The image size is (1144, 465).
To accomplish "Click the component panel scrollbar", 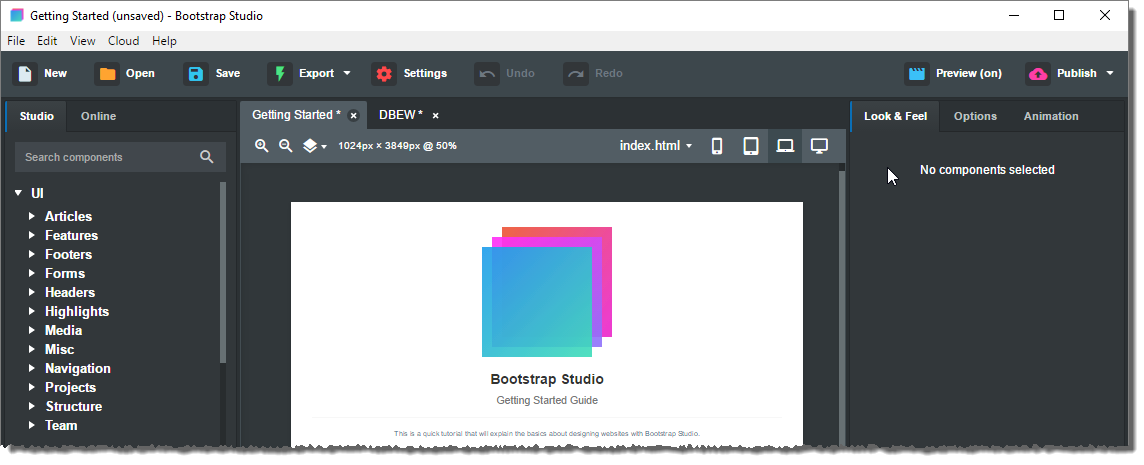I will coord(223,272).
